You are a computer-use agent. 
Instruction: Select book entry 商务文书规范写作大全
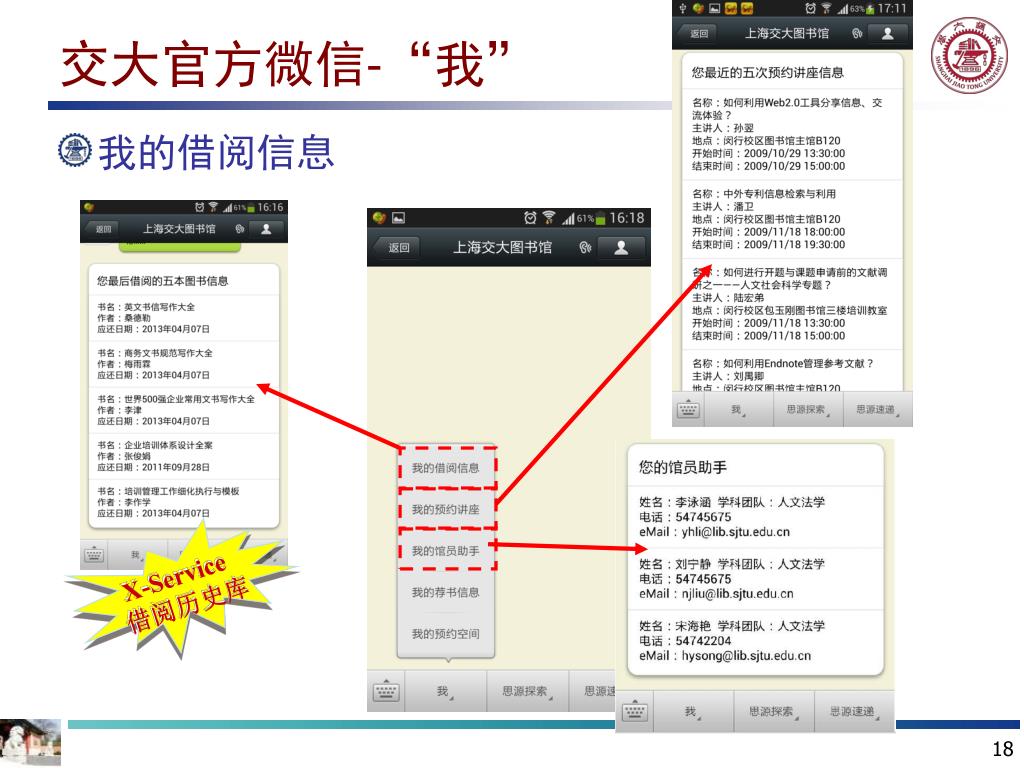184,364
